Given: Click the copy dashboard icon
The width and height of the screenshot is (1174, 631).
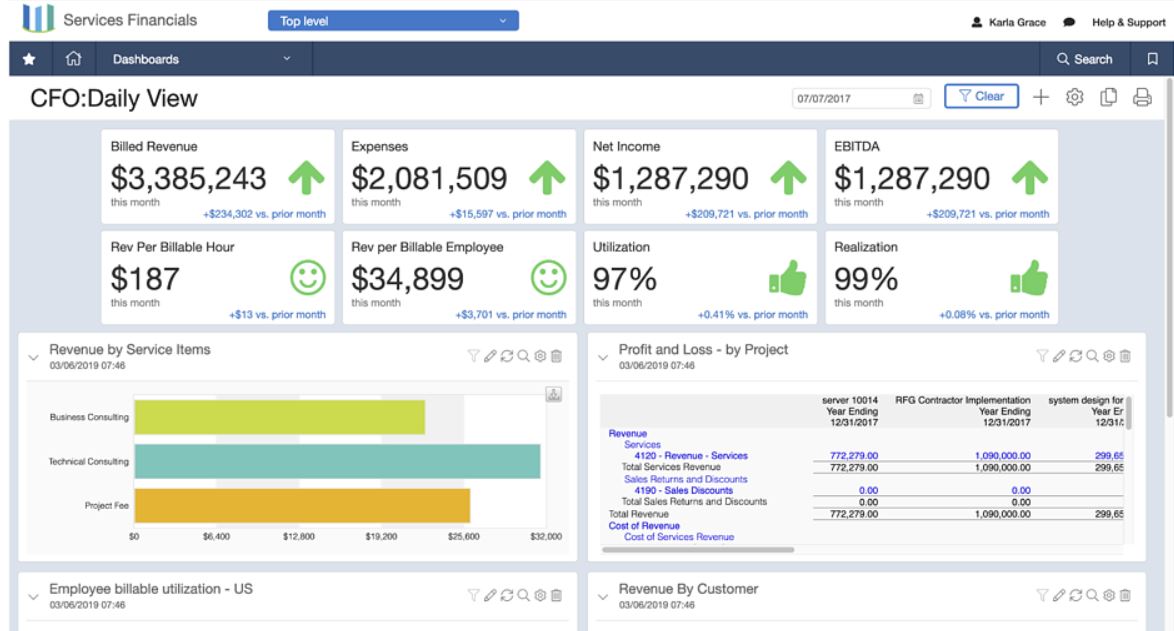Looking at the screenshot, I should point(1108,97).
